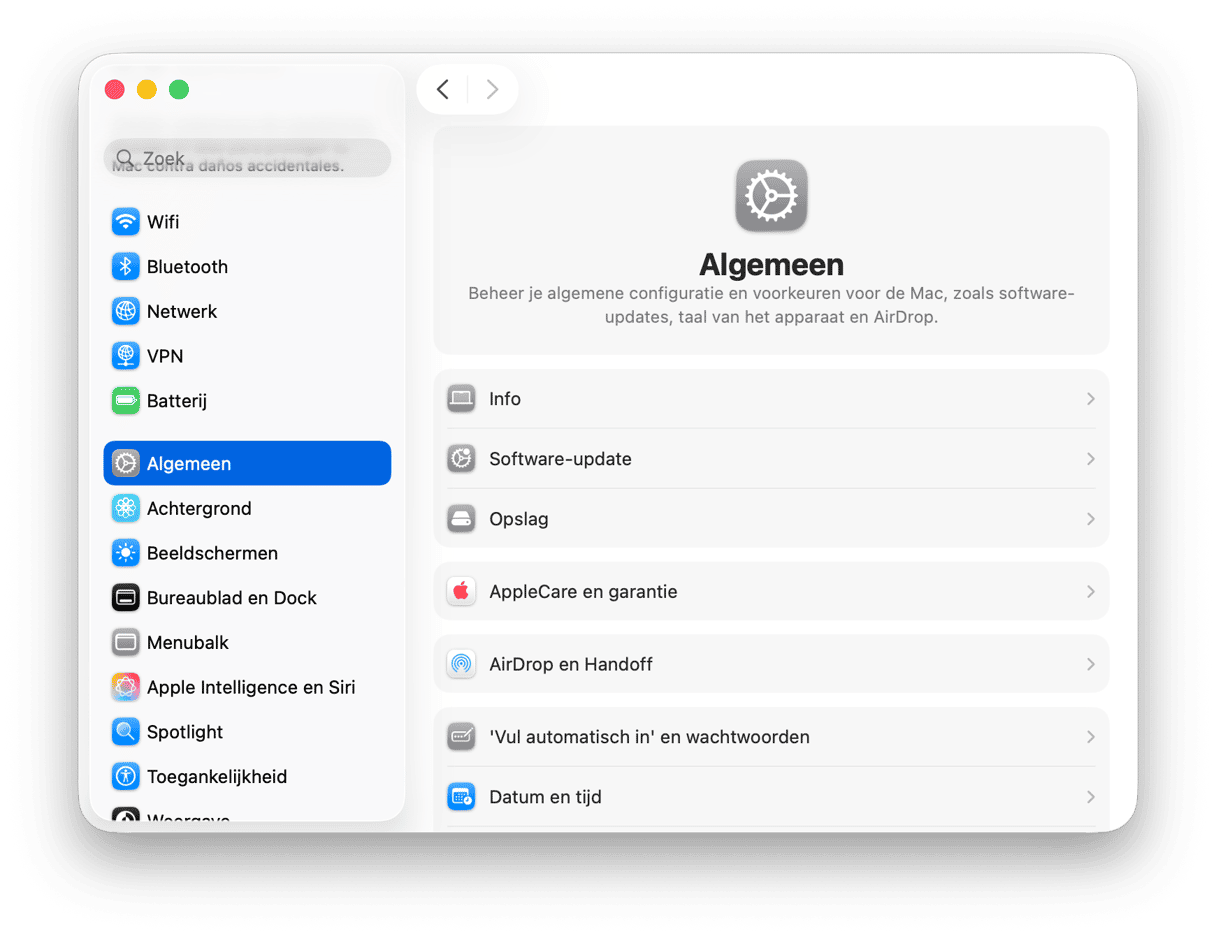
Task: Select the Beeldschermen sun icon
Action: click(x=125, y=553)
